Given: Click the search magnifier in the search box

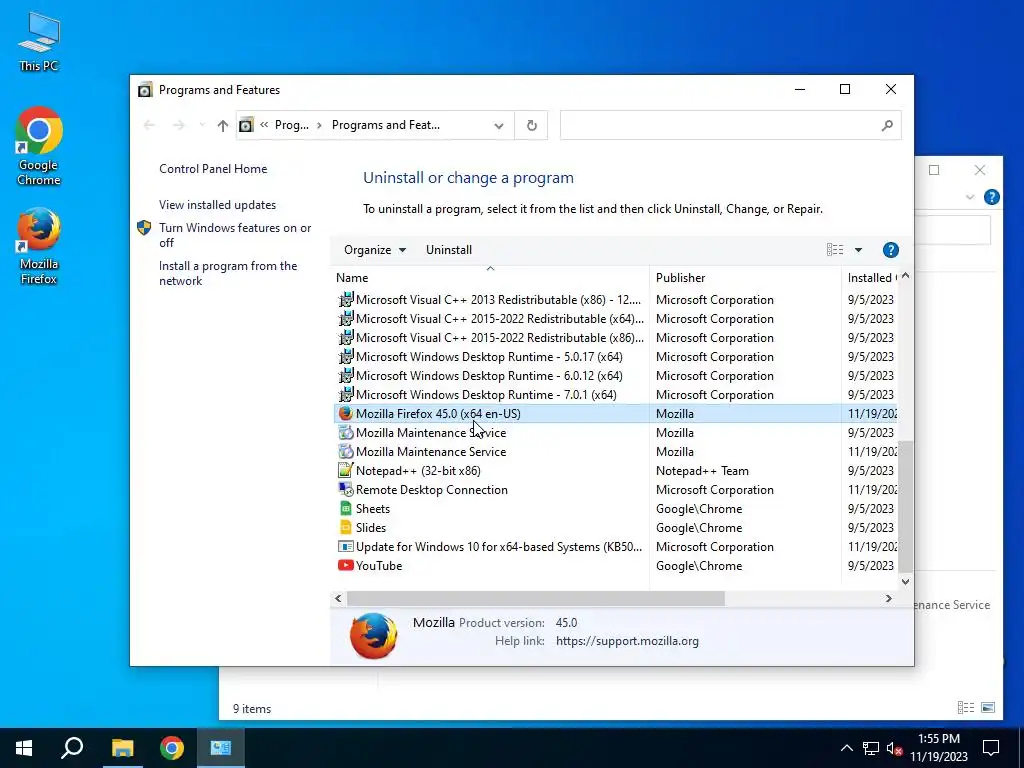Looking at the screenshot, I should (887, 125).
